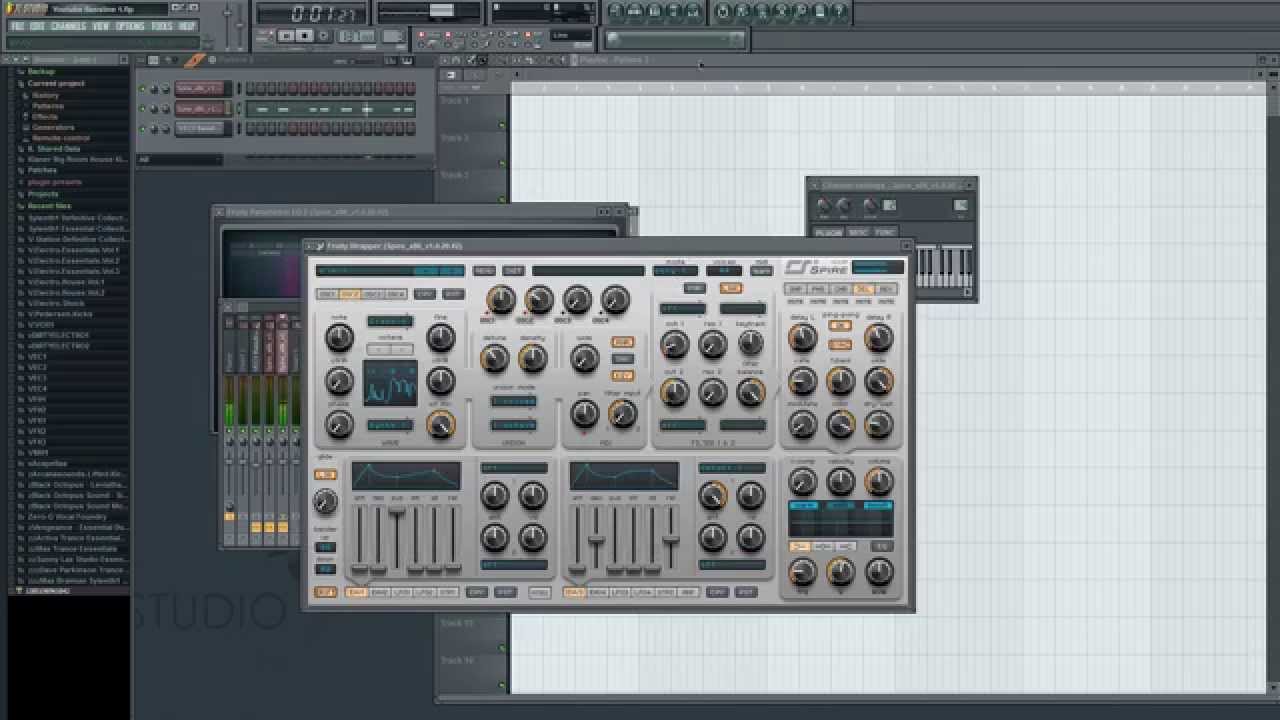
Task: Click the delay feedback knob
Action: [841, 380]
